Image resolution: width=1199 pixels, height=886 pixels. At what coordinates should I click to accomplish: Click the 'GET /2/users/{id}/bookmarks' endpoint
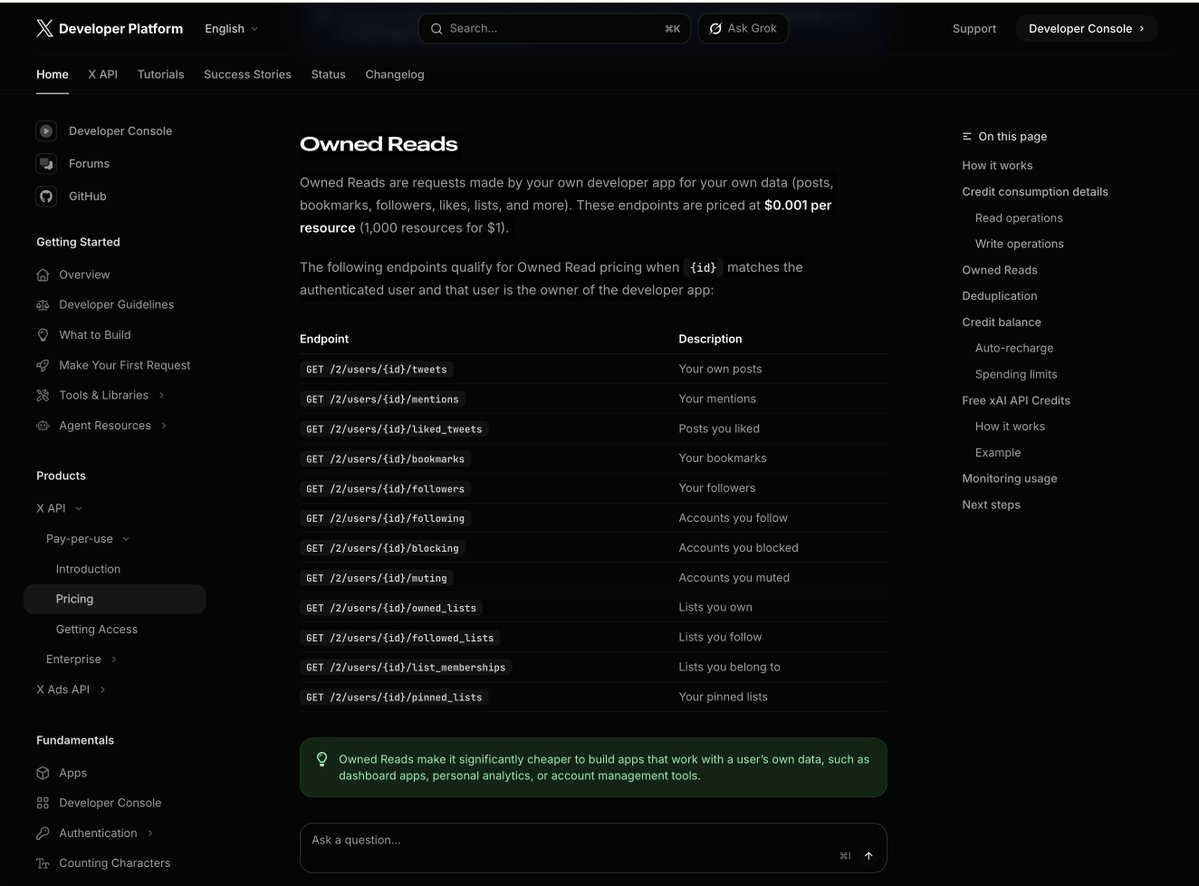tap(385, 459)
